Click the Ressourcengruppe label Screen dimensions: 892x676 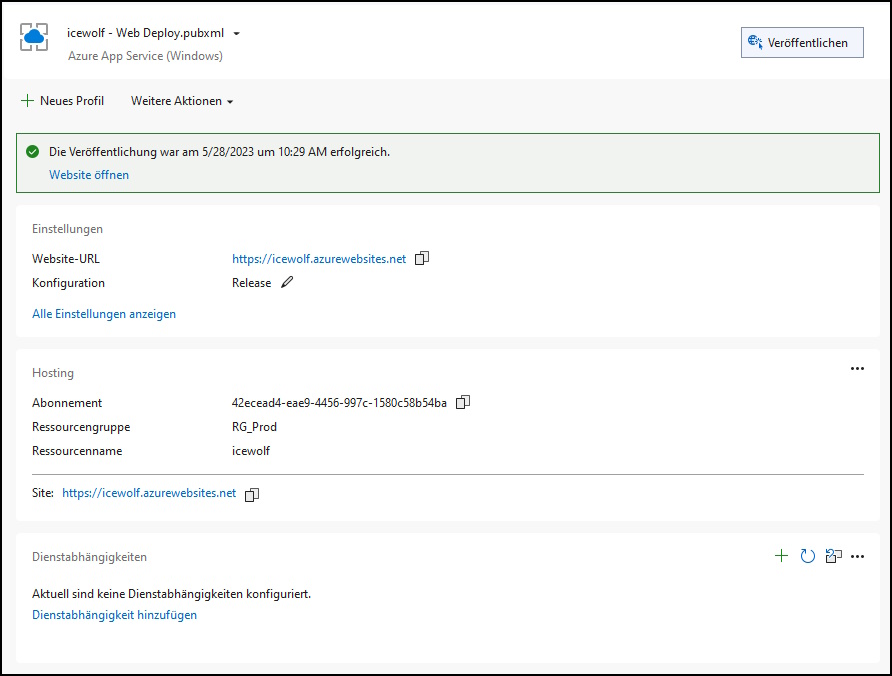click(81, 427)
